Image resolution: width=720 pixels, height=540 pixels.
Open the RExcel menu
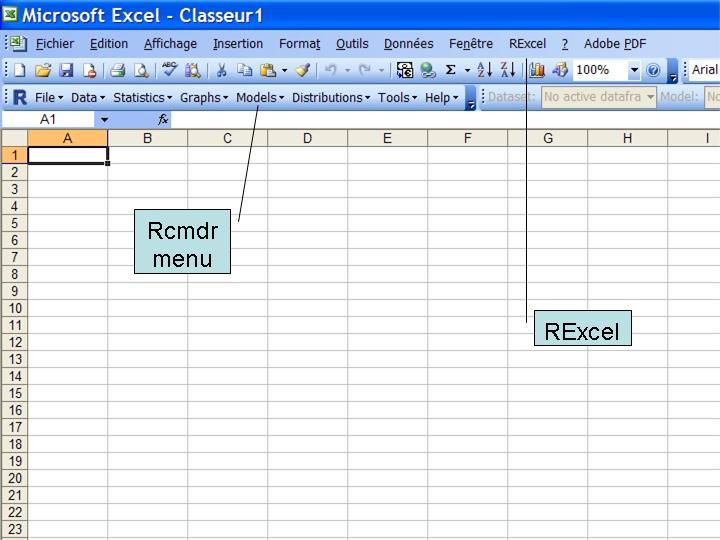click(x=528, y=44)
